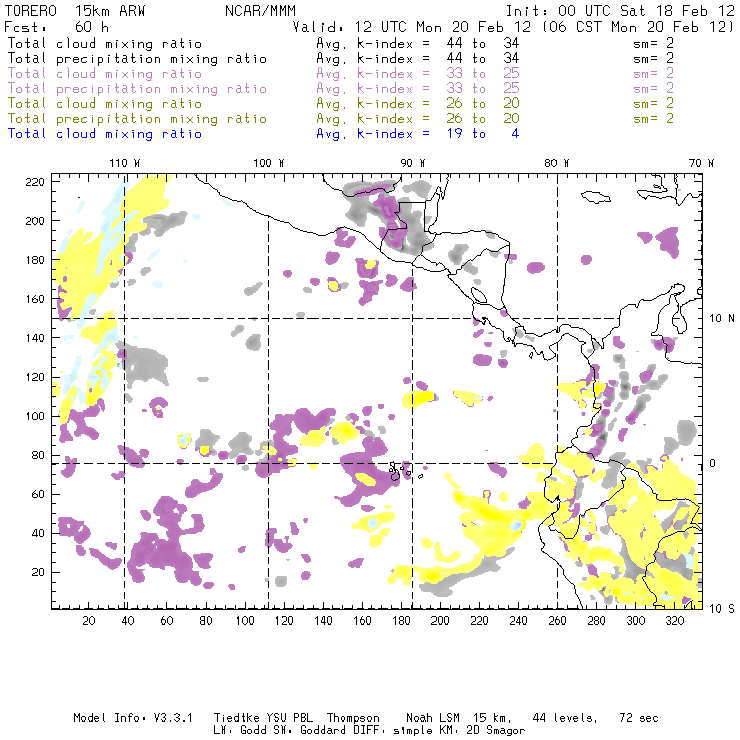Click the "44 levels," model text

[x=565, y=718]
